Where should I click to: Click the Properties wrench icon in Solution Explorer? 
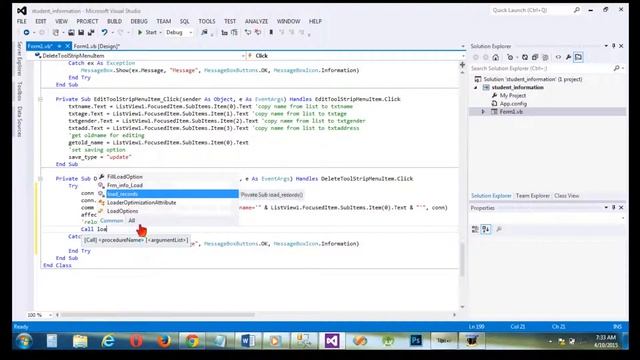568,57
